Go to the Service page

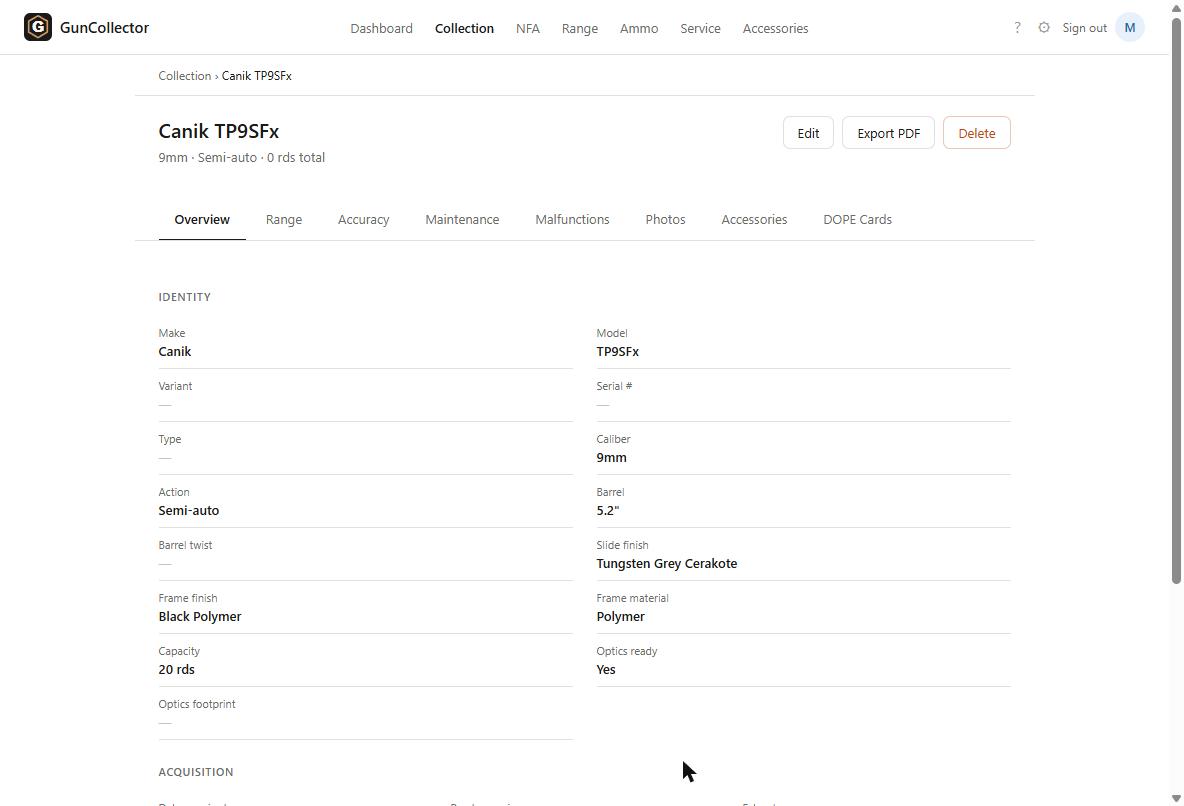(700, 28)
